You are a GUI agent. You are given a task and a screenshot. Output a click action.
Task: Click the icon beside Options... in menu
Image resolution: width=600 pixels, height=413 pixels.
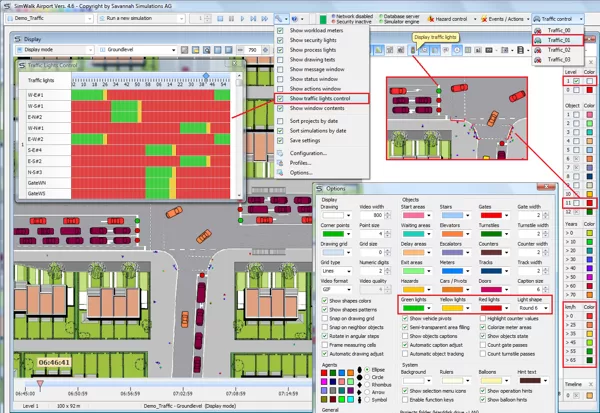[x=280, y=173]
